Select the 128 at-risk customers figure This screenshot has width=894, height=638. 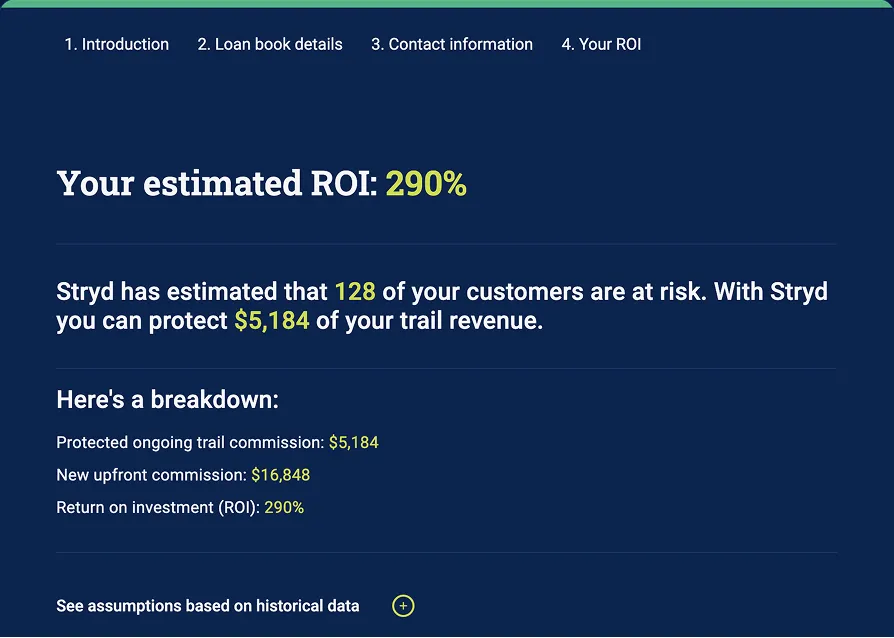[x=355, y=291]
